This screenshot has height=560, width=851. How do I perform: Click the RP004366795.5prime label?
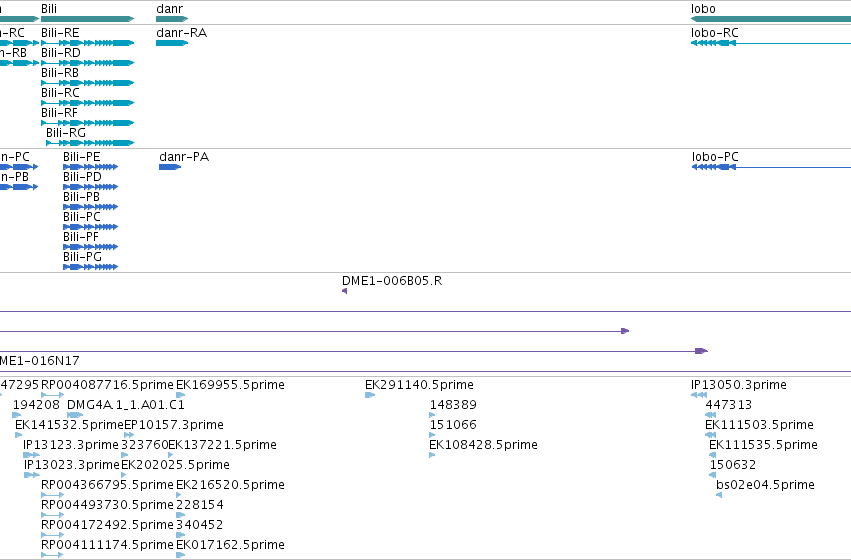click(107, 485)
